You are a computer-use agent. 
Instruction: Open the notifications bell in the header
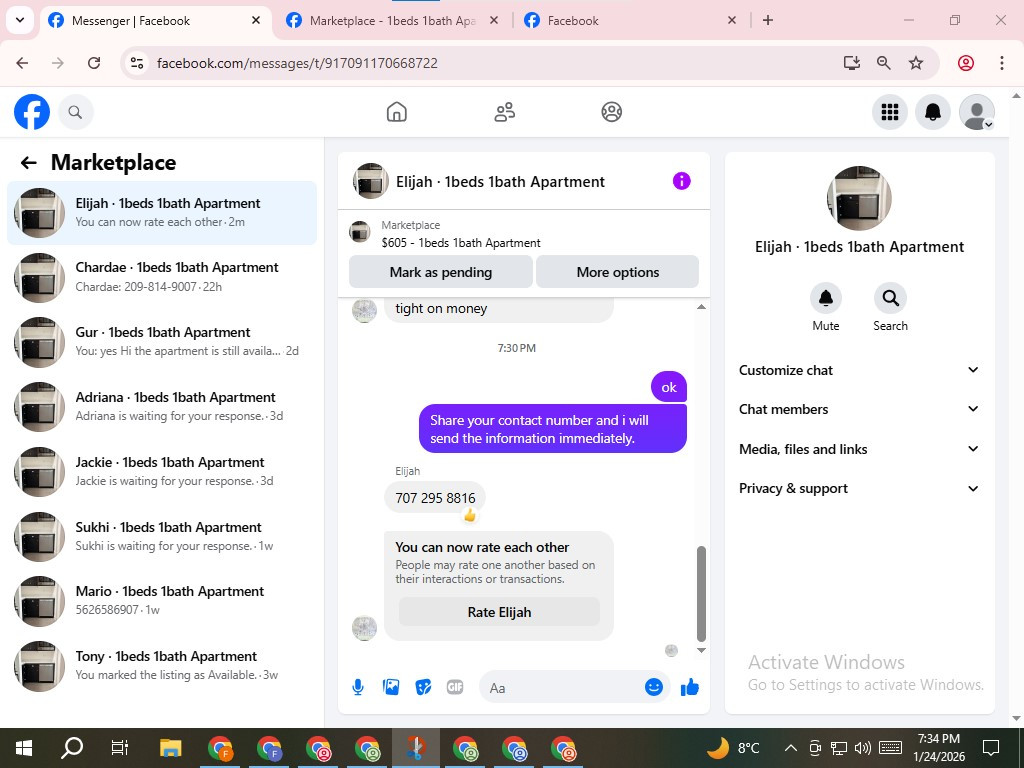(933, 112)
